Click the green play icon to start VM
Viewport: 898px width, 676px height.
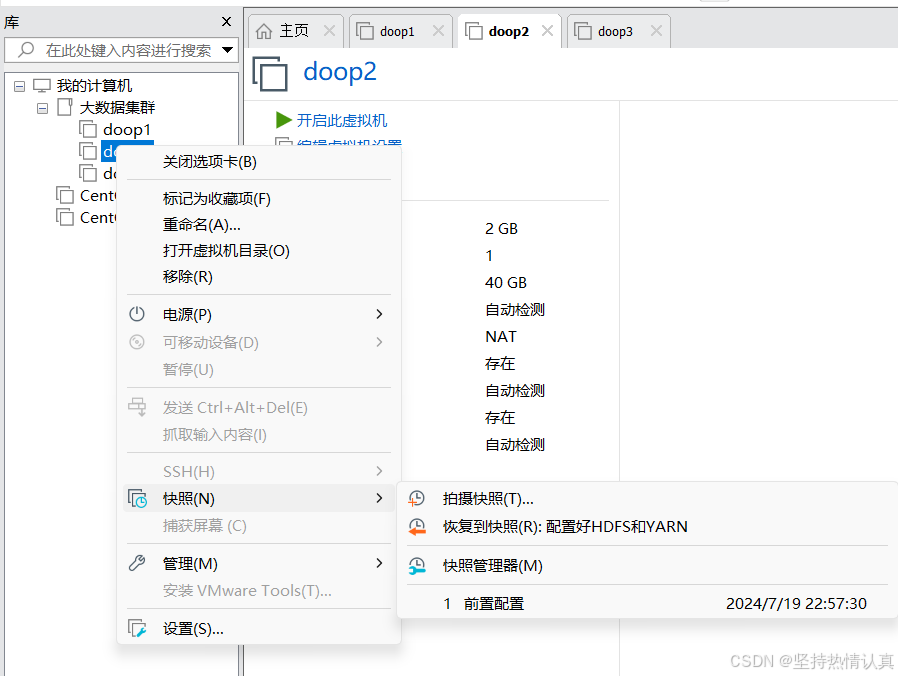click(283, 120)
